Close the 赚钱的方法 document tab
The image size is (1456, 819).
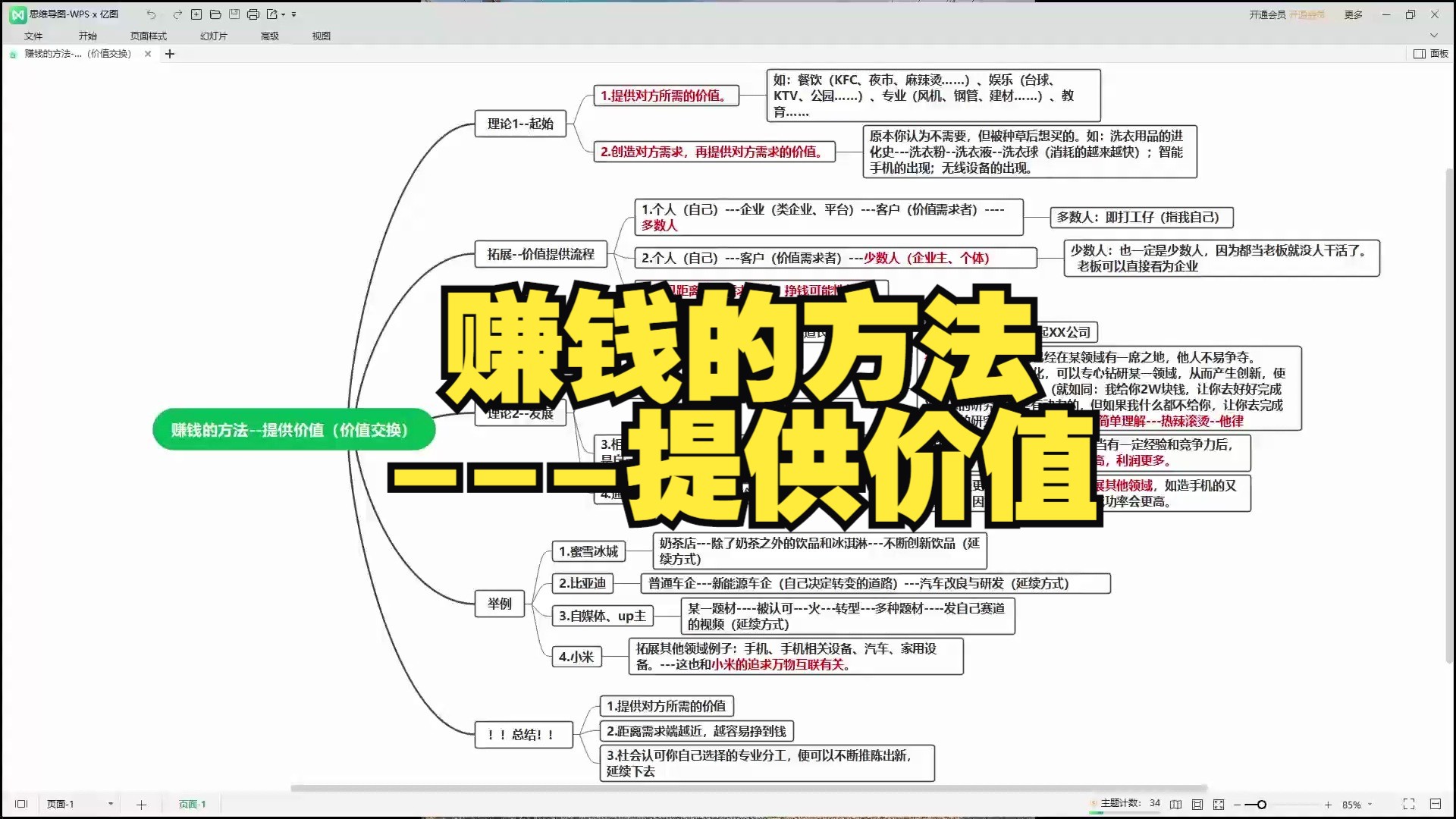point(148,54)
